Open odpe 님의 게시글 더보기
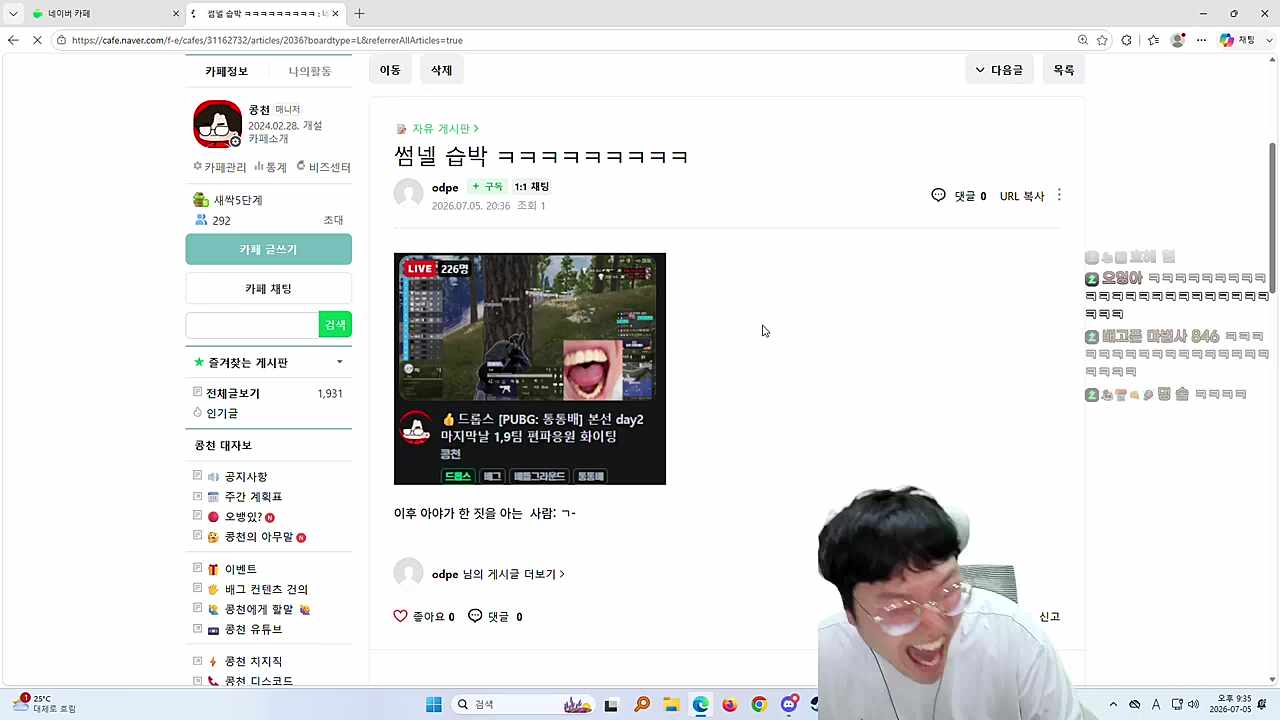This screenshot has width=1280, height=720. pos(498,574)
